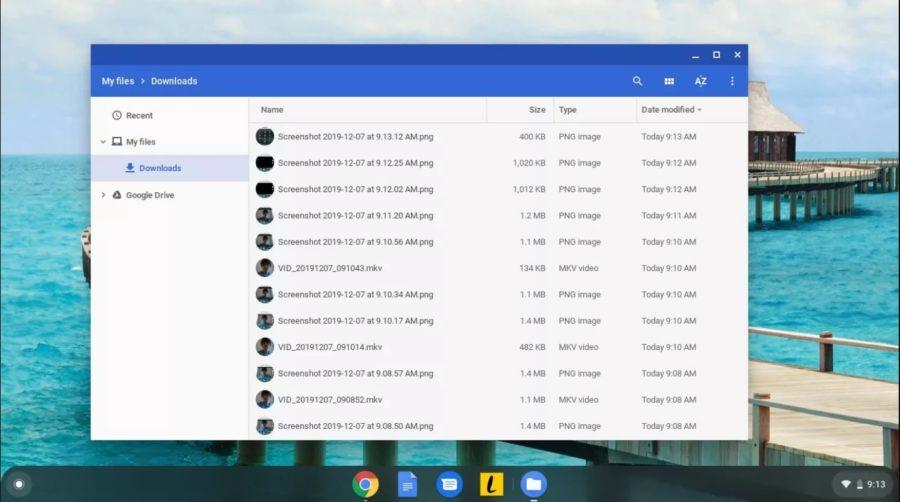Select file name VID_20191207_091014.mkv

[x=330, y=347]
